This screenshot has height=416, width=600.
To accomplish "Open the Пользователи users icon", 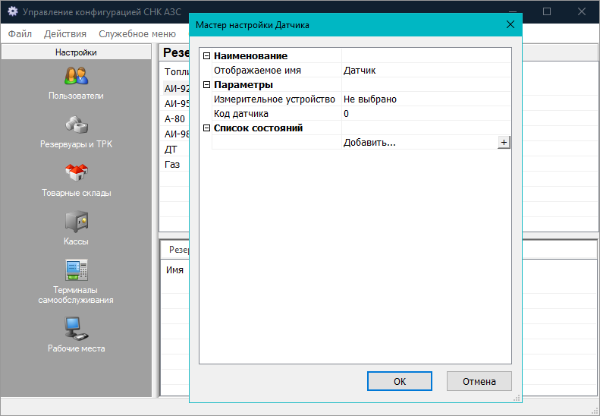I will click(77, 76).
